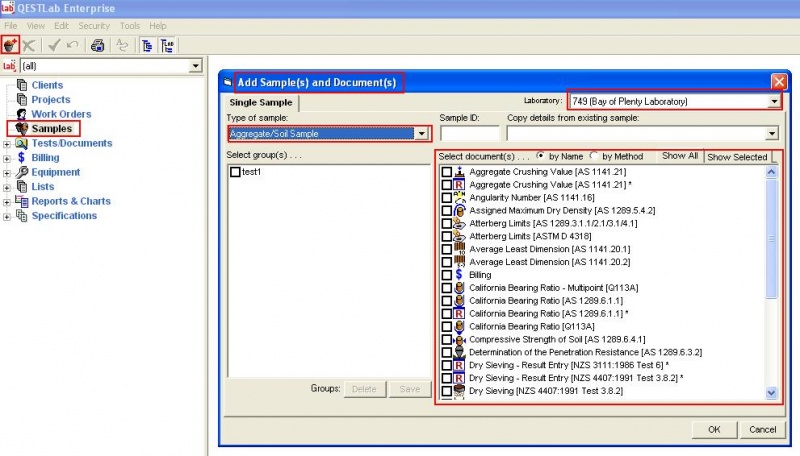This screenshot has width=800, height=456.
Task: Tick Aggregate Crushing Value [AS 1141.21] checkbox
Action: [x=446, y=172]
